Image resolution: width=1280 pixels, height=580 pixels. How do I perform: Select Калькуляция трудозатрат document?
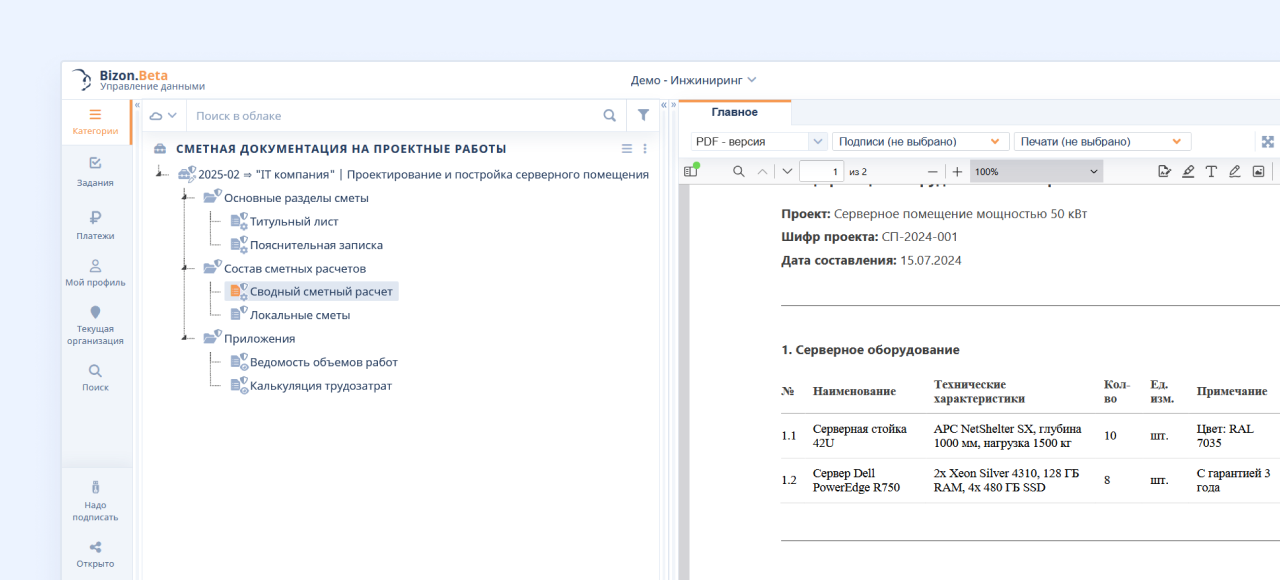(x=321, y=385)
